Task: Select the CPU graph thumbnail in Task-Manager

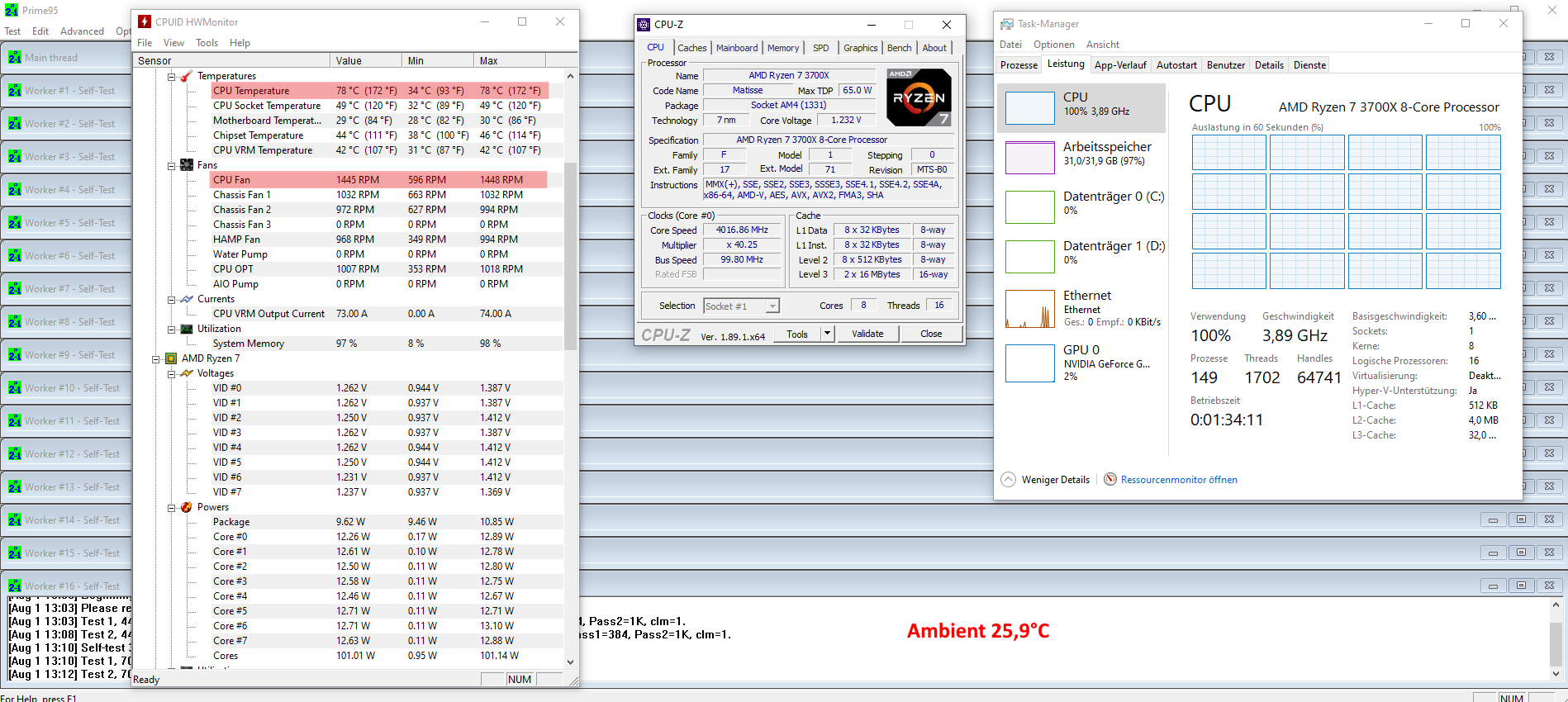Action: pyautogui.click(x=1029, y=108)
